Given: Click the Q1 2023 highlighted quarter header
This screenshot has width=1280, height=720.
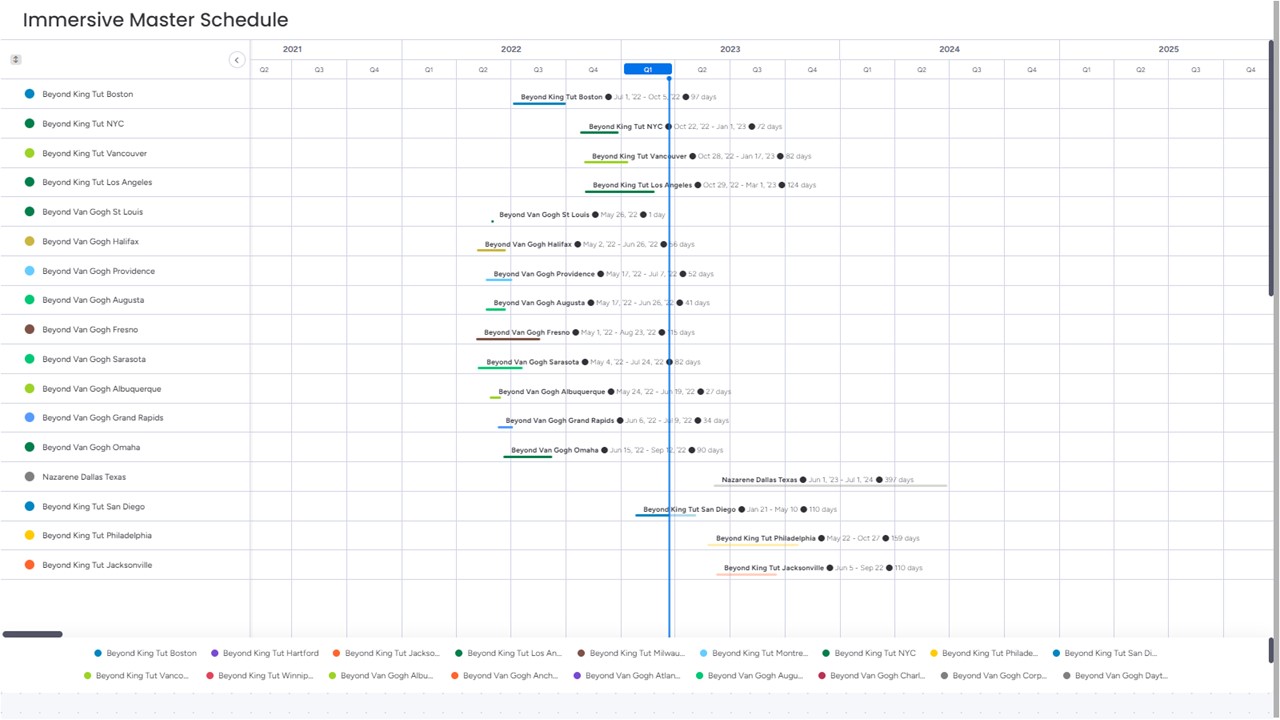Looking at the screenshot, I should (647, 69).
